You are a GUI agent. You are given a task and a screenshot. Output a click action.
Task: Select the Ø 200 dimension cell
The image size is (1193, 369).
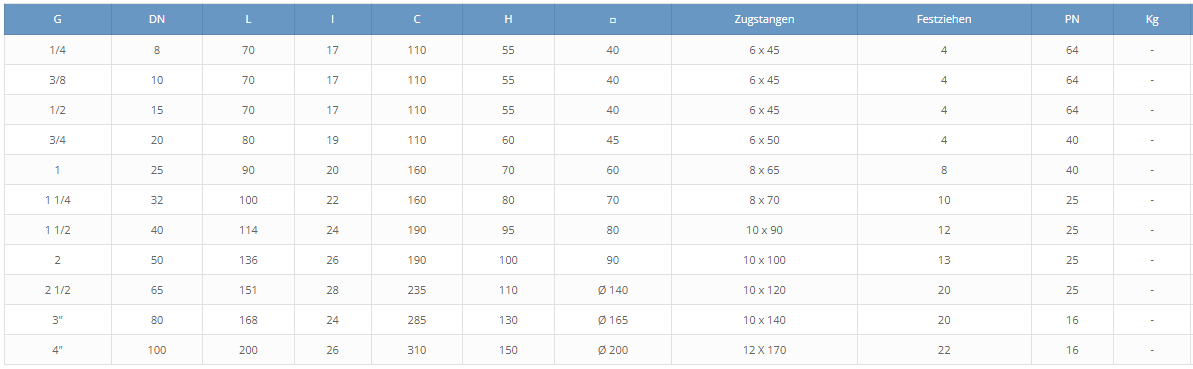pos(612,350)
